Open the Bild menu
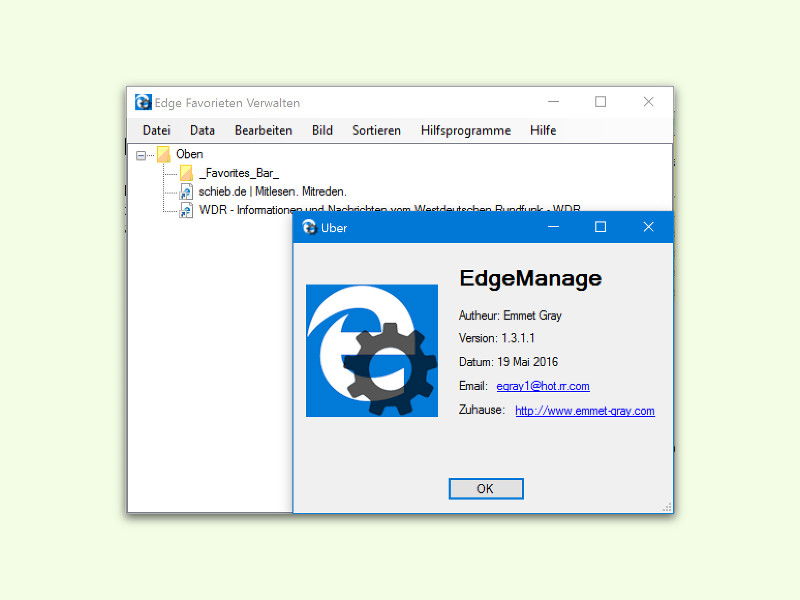Screen dimensions: 800x600 (322, 131)
